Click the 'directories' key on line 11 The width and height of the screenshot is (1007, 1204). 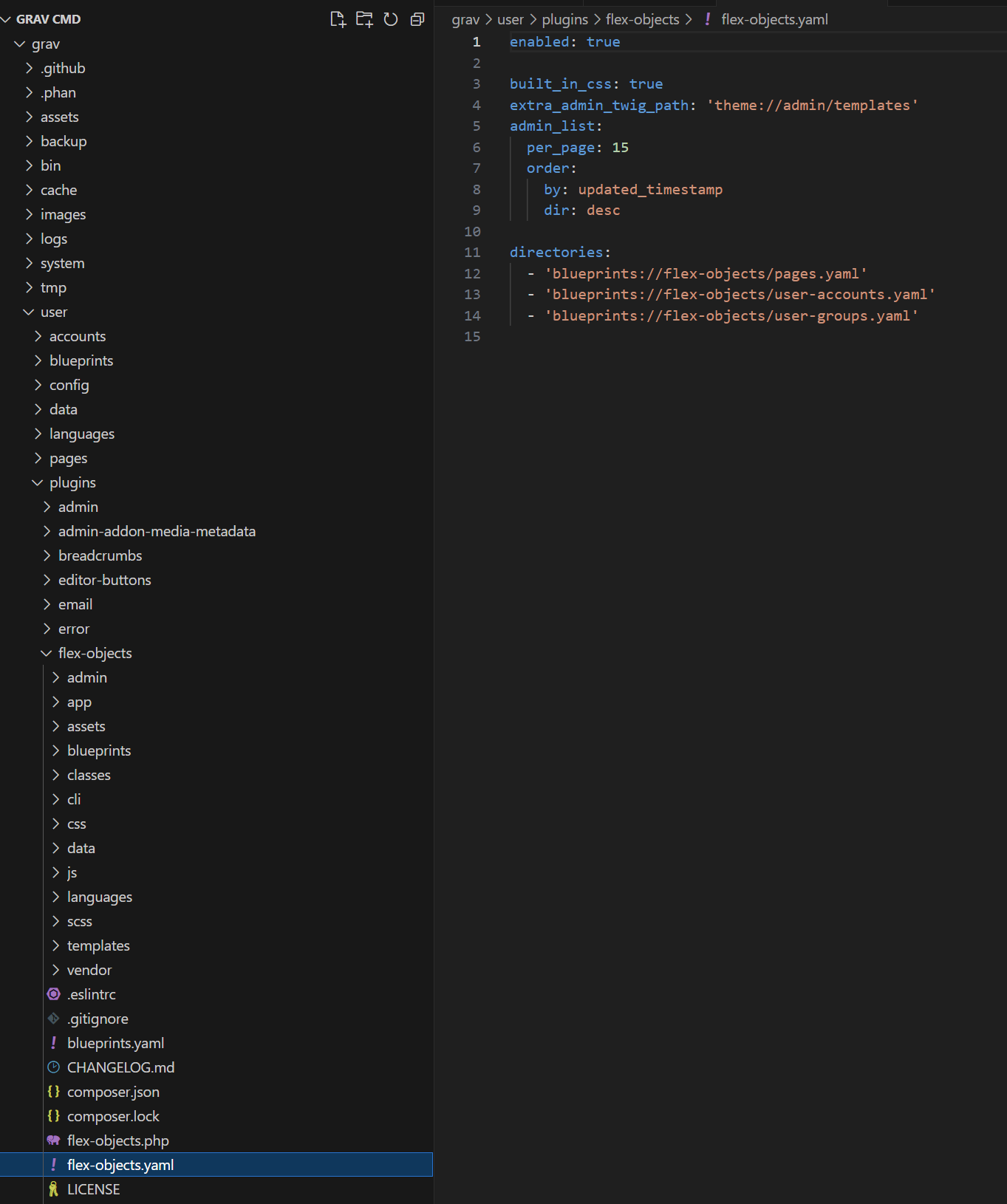(556, 253)
